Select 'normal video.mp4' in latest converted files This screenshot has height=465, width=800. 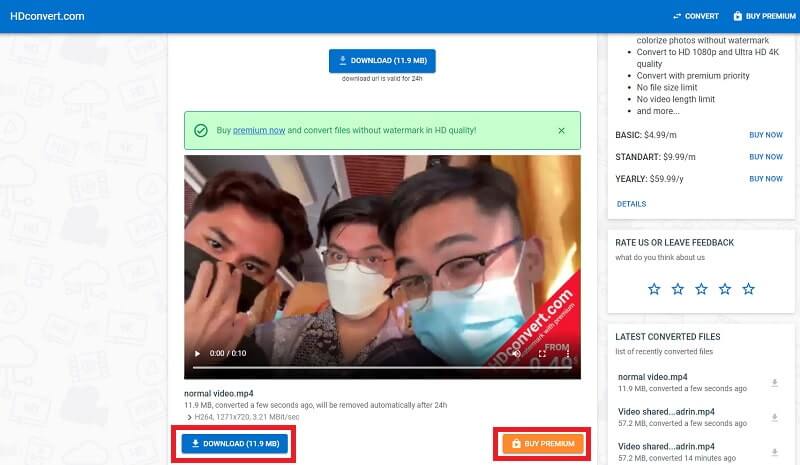(653, 377)
